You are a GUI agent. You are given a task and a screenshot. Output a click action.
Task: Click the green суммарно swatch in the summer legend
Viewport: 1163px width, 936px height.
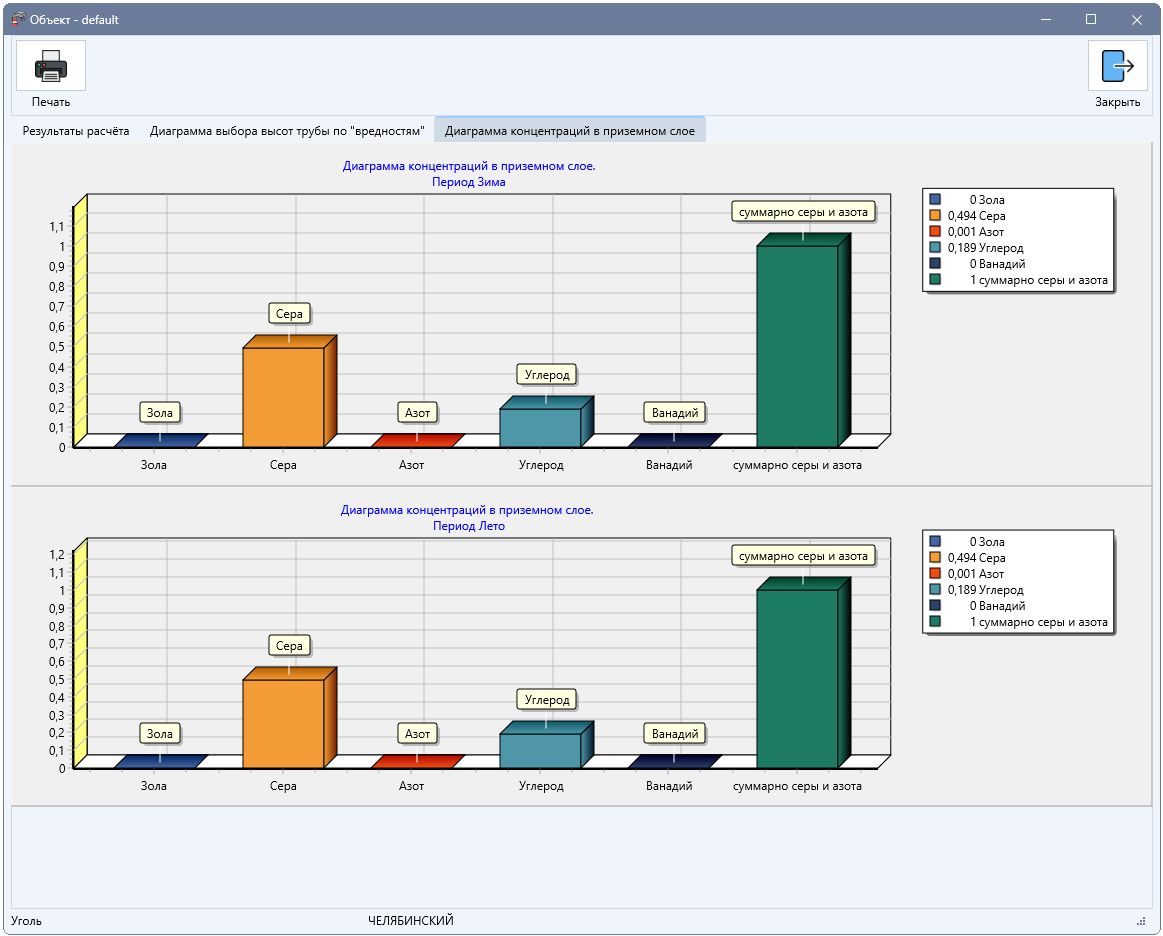(935, 622)
